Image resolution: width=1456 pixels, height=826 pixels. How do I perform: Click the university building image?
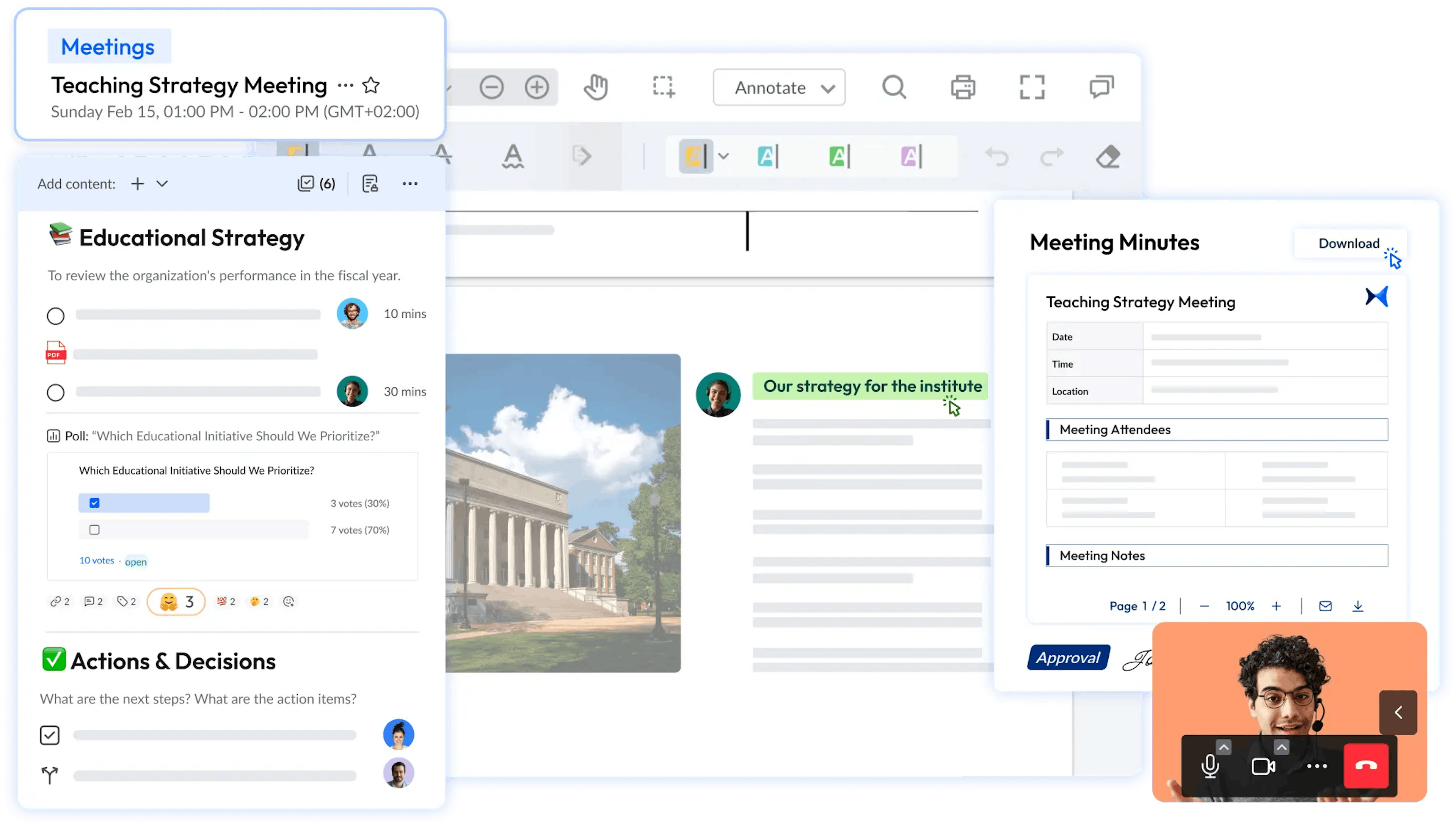(x=563, y=514)
